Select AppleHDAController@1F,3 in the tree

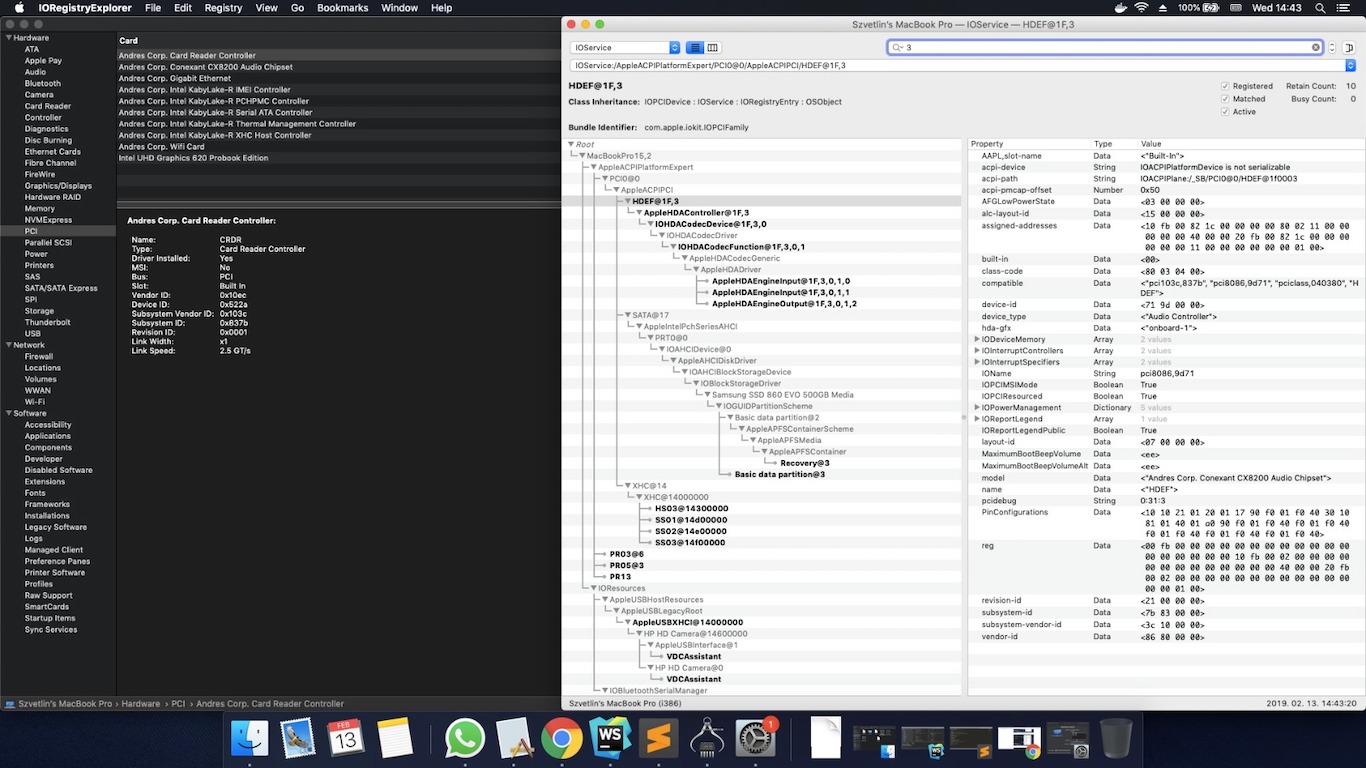[x=696, y=213]
